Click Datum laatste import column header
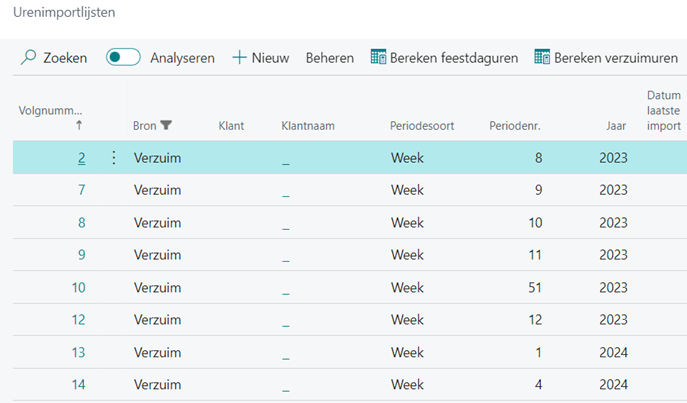 663,110
